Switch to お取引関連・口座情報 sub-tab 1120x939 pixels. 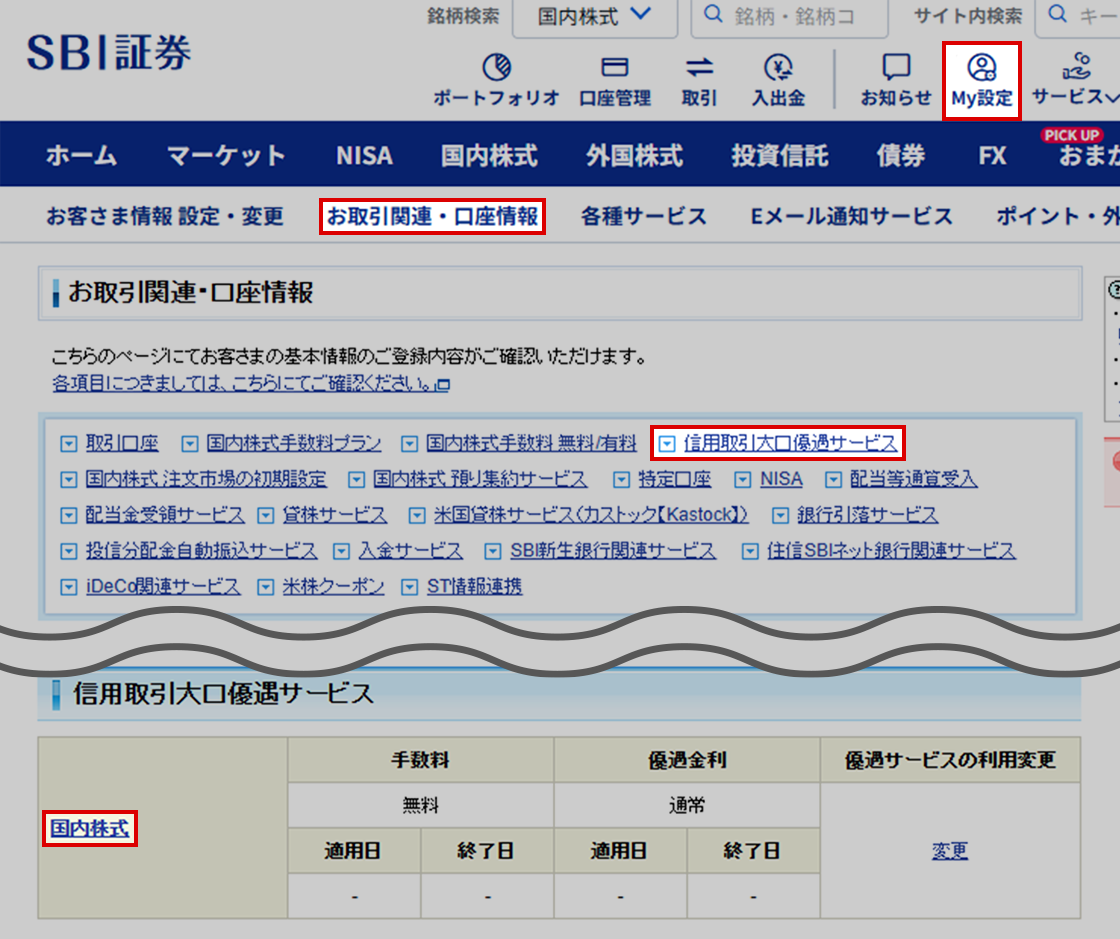click(x=432, y=216)
